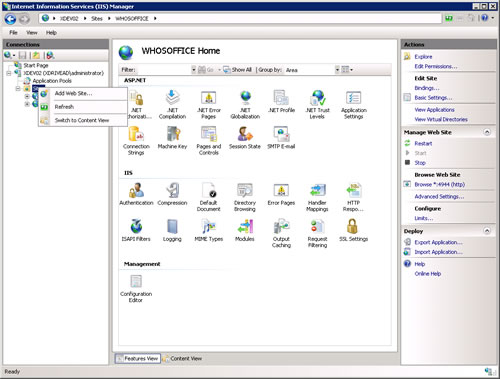Click the Restart web site link
500x379 pixels.
pos(423,143)
